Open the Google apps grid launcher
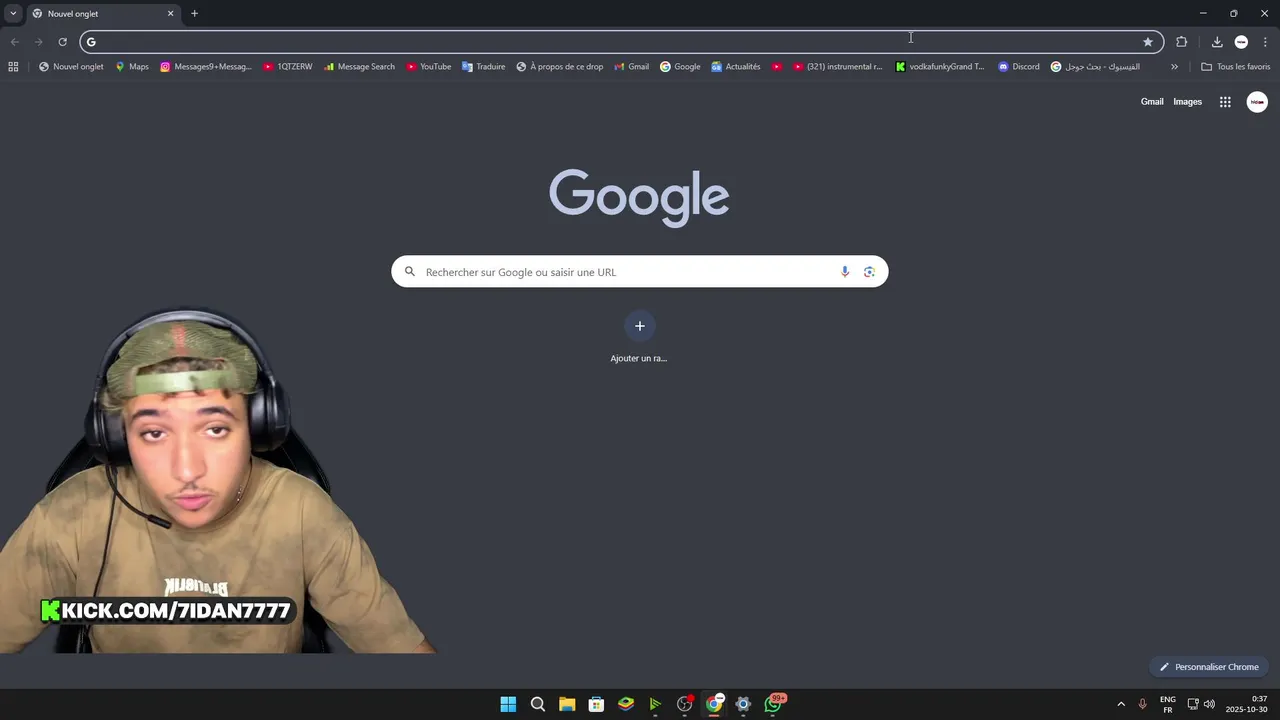1280x720 pixels. tap(1225, 102)
